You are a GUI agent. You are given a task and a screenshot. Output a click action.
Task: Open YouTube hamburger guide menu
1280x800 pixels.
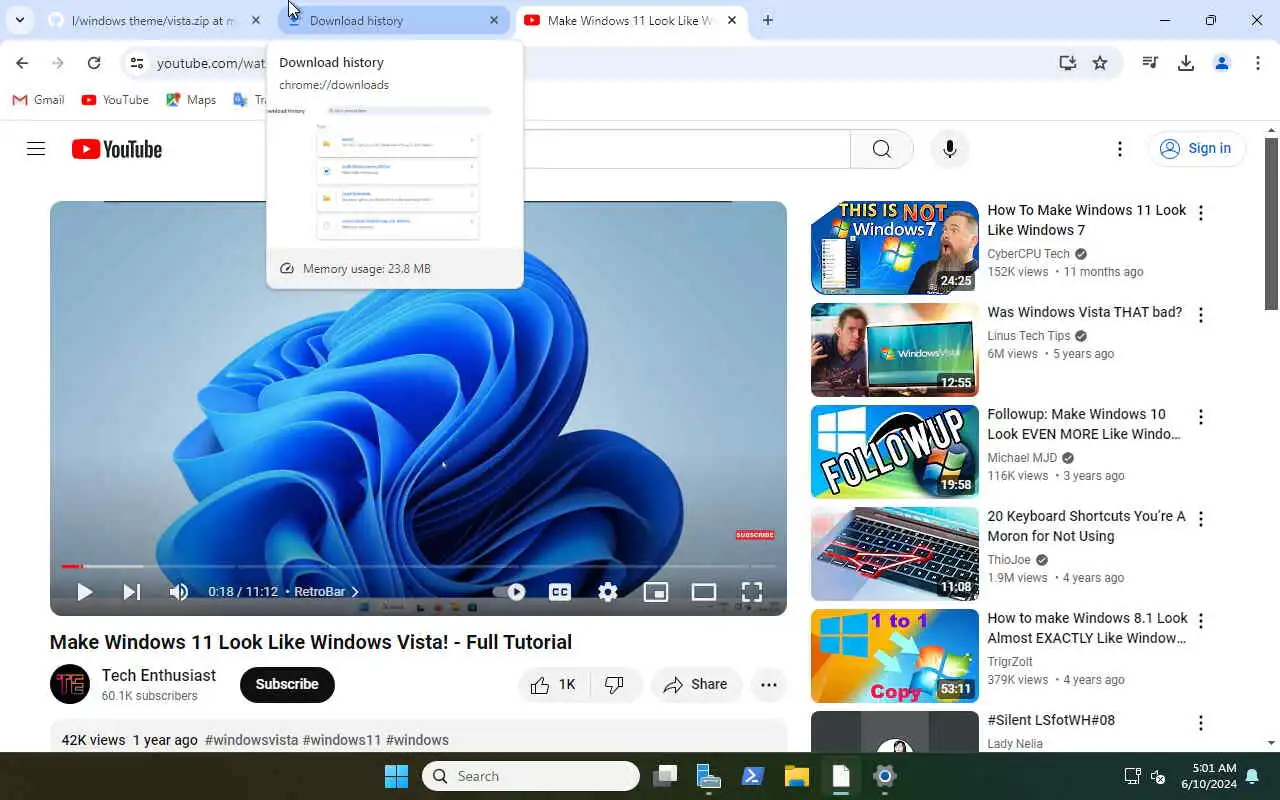(36, 149)
